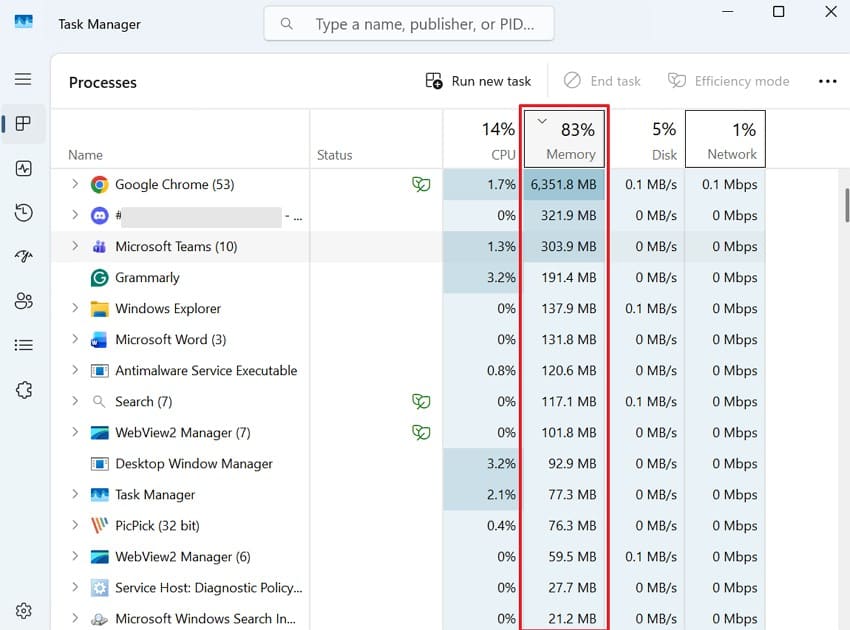Click efficiency leaf icon for WebView2 Manager (7)
This screenshot has width=850, height=630.
point(421,432)
